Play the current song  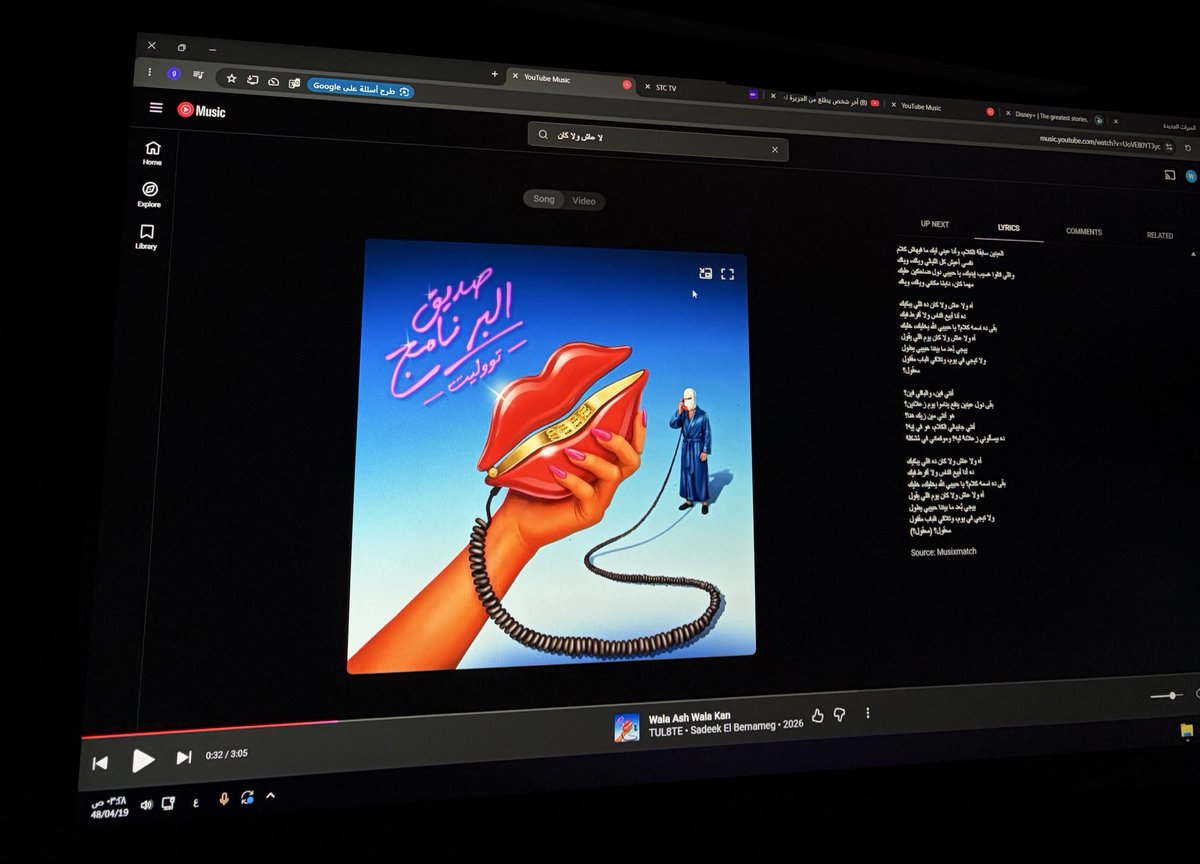tap(143, 761)
